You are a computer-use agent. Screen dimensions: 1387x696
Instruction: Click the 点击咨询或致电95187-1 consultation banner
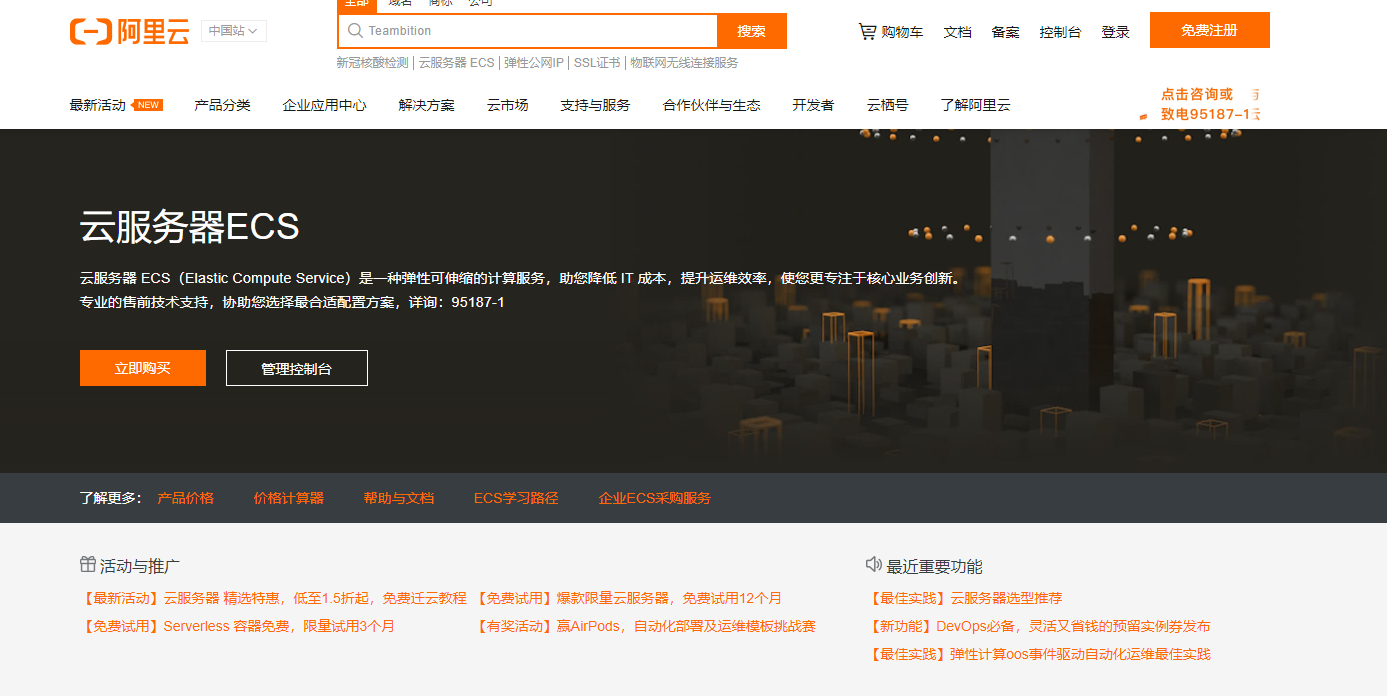1200,104
